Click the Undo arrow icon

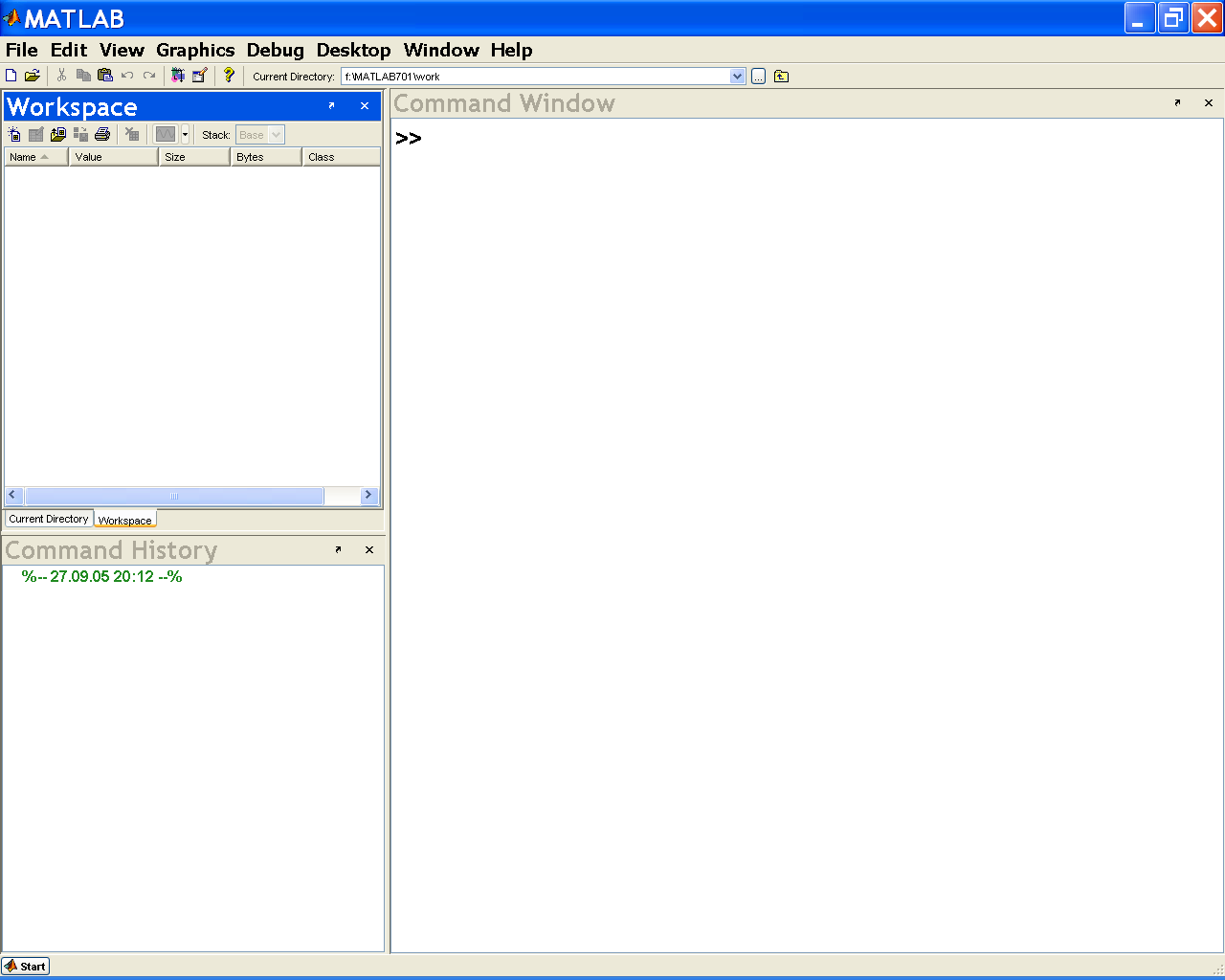click(127, 76)
